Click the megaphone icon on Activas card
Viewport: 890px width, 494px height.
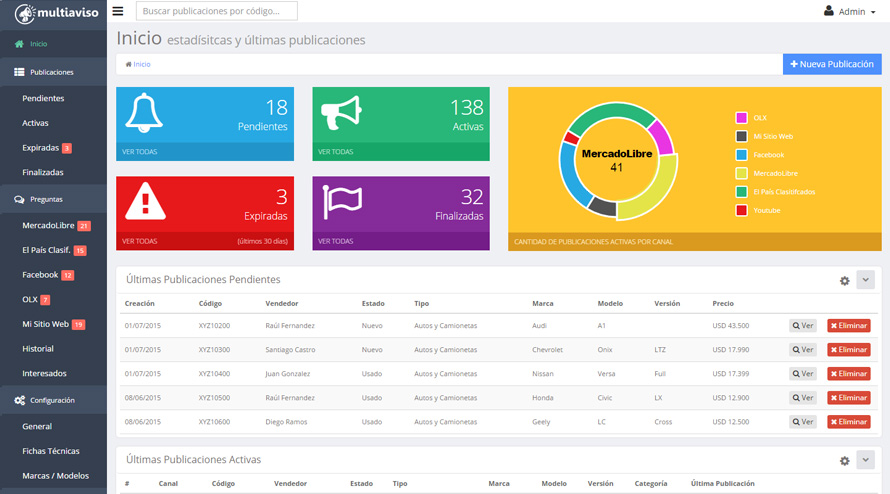341,112
